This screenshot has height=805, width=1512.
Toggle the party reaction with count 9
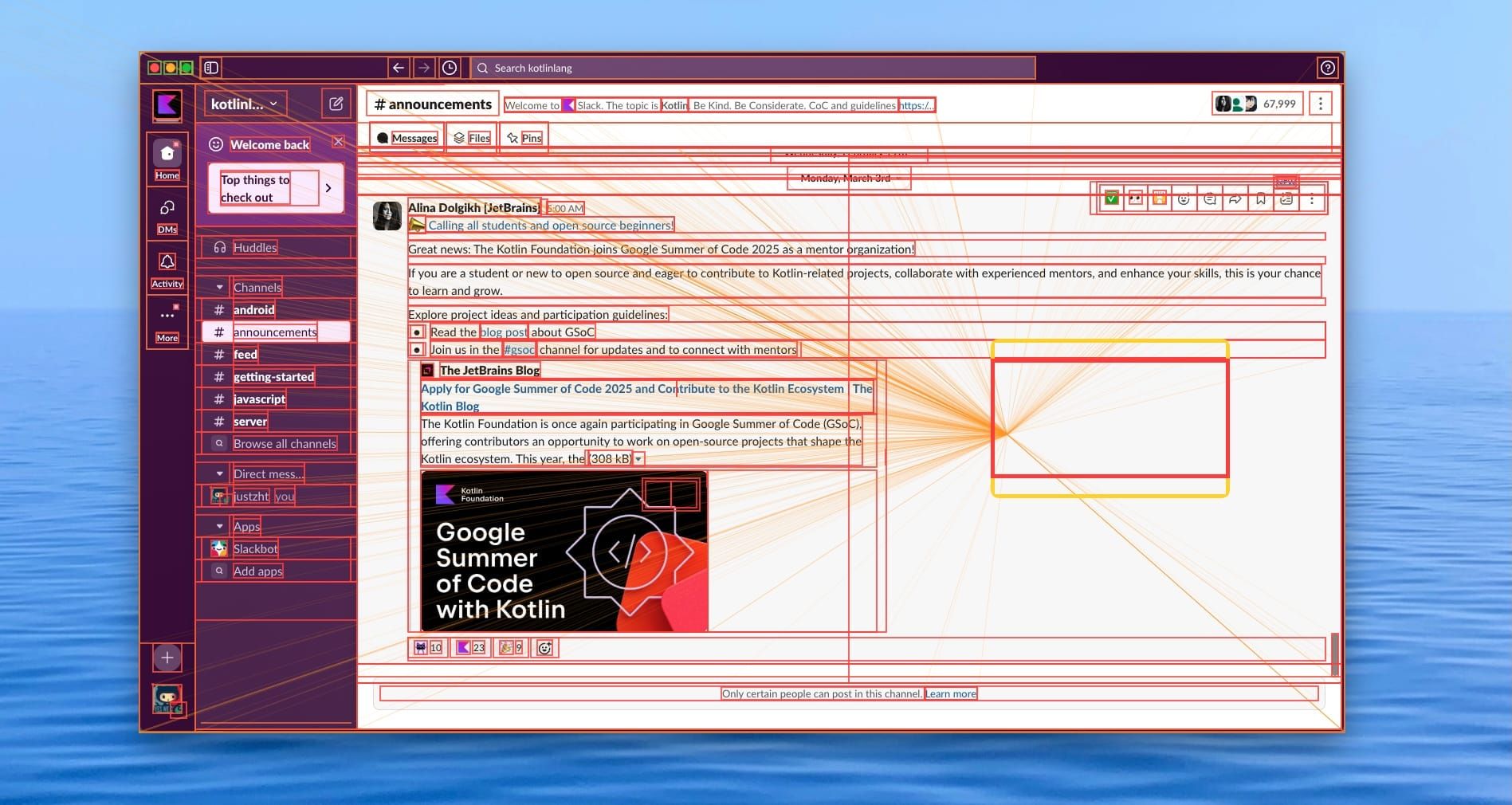(511, 647)
